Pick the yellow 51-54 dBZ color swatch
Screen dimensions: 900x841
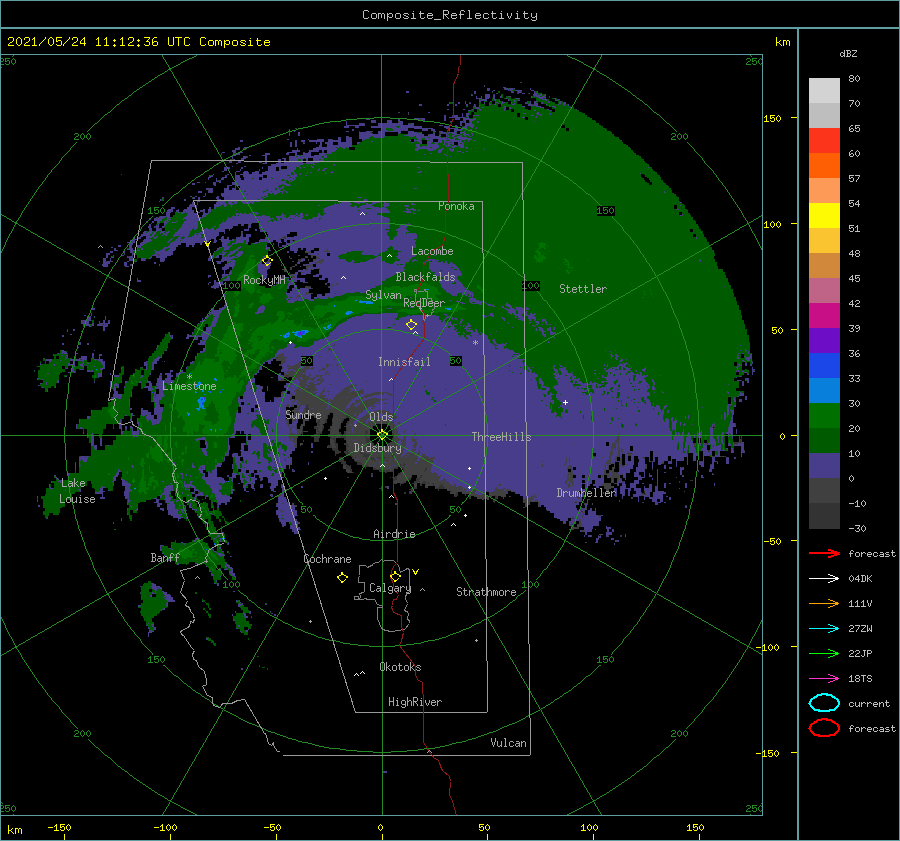pos(824,216)
